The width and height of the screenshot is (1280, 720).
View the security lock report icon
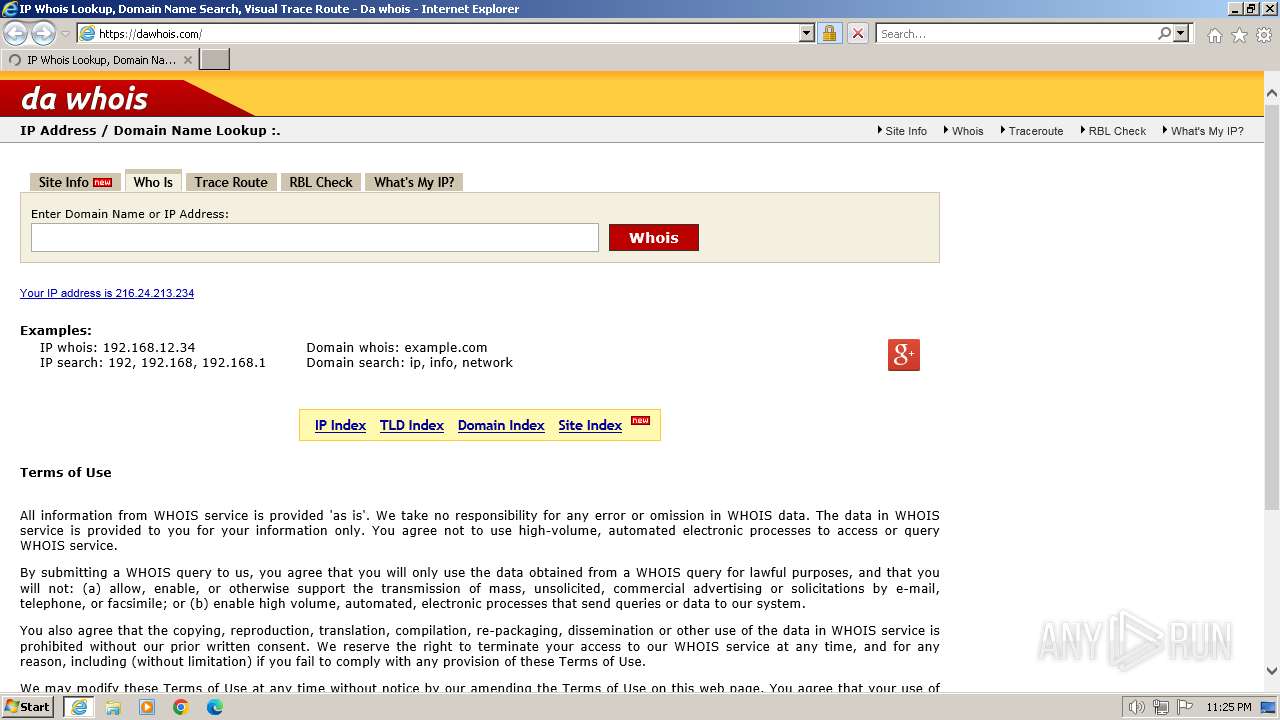829,33
